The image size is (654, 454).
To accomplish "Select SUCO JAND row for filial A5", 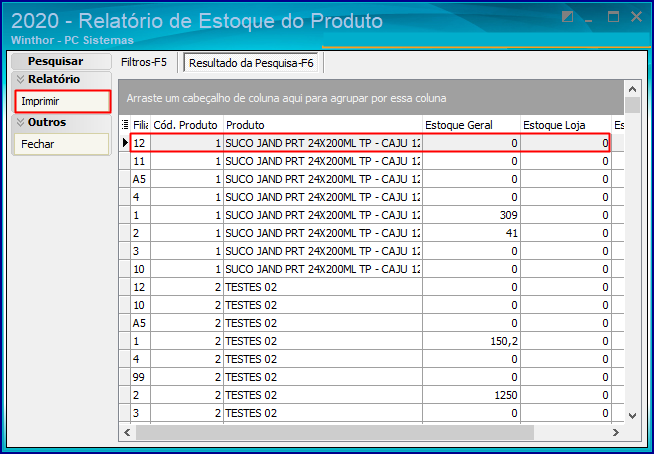I will (371, 179).
